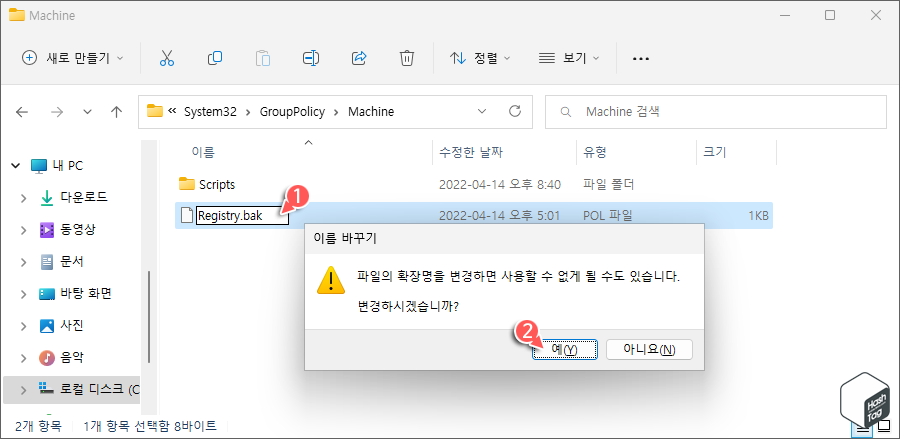Click the Scripts modified date 2022-04-14 오후 8:40
This screenshot has height=439, width=900.
coord(499,184)
